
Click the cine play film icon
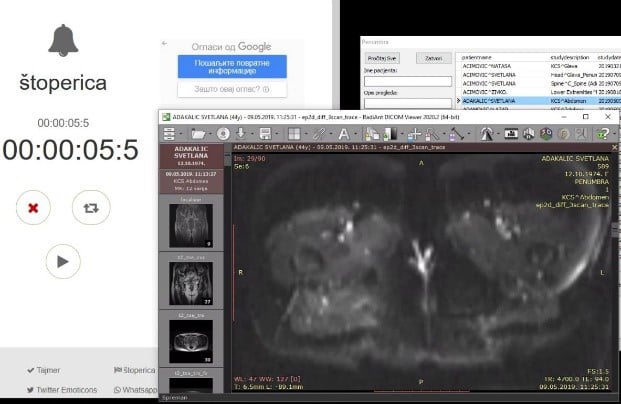point(511,134)
